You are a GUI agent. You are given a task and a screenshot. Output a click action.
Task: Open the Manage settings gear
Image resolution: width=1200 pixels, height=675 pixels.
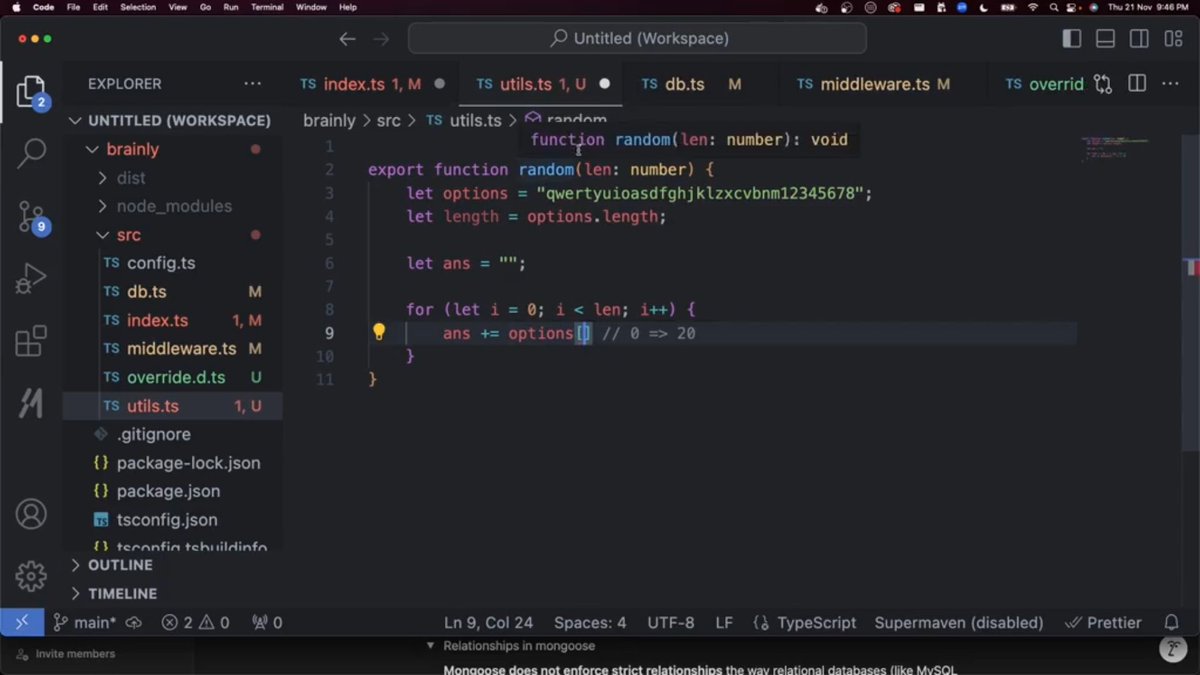(31, 577)
